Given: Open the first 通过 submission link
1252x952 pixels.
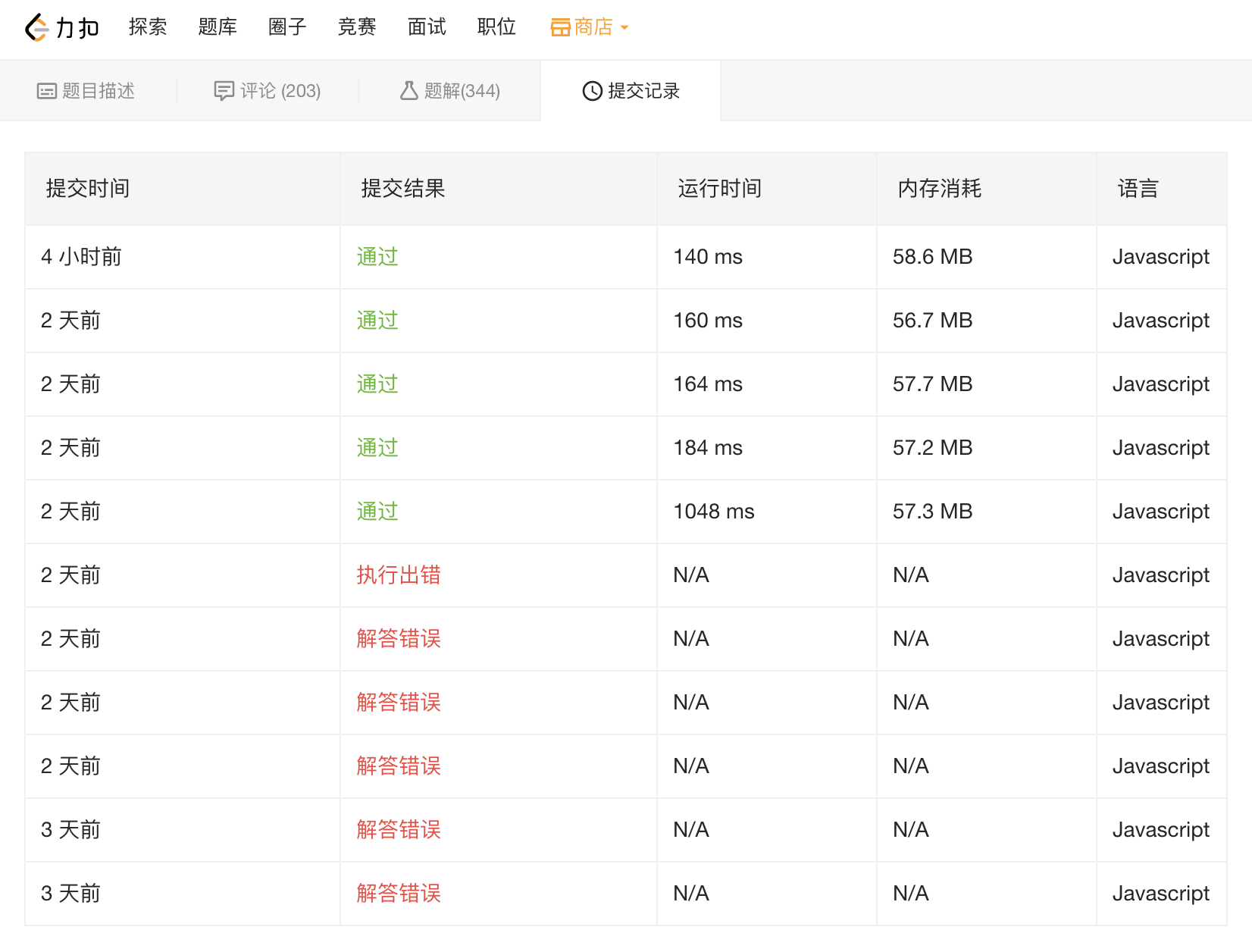Looking at the screenshot, I should point(377,257).
